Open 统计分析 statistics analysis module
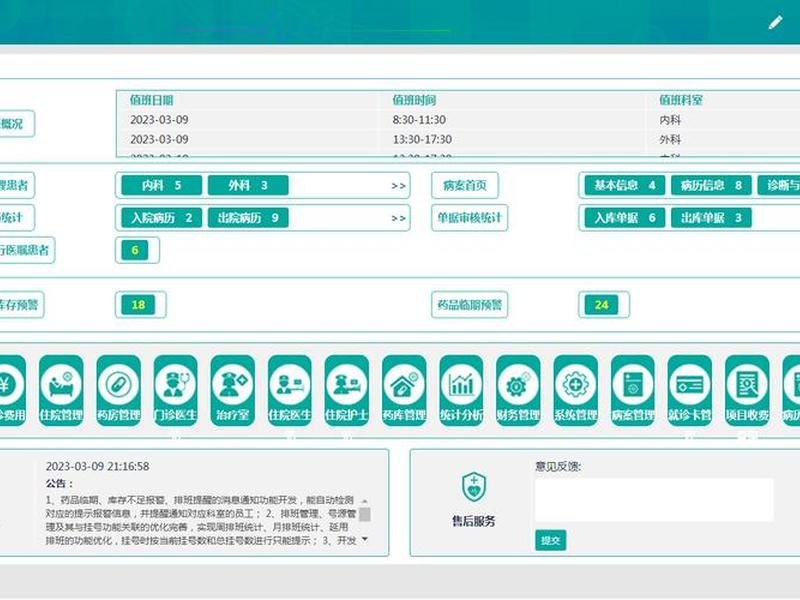Image resolution: width=800 pixels, height=600 pixels. 461,390
